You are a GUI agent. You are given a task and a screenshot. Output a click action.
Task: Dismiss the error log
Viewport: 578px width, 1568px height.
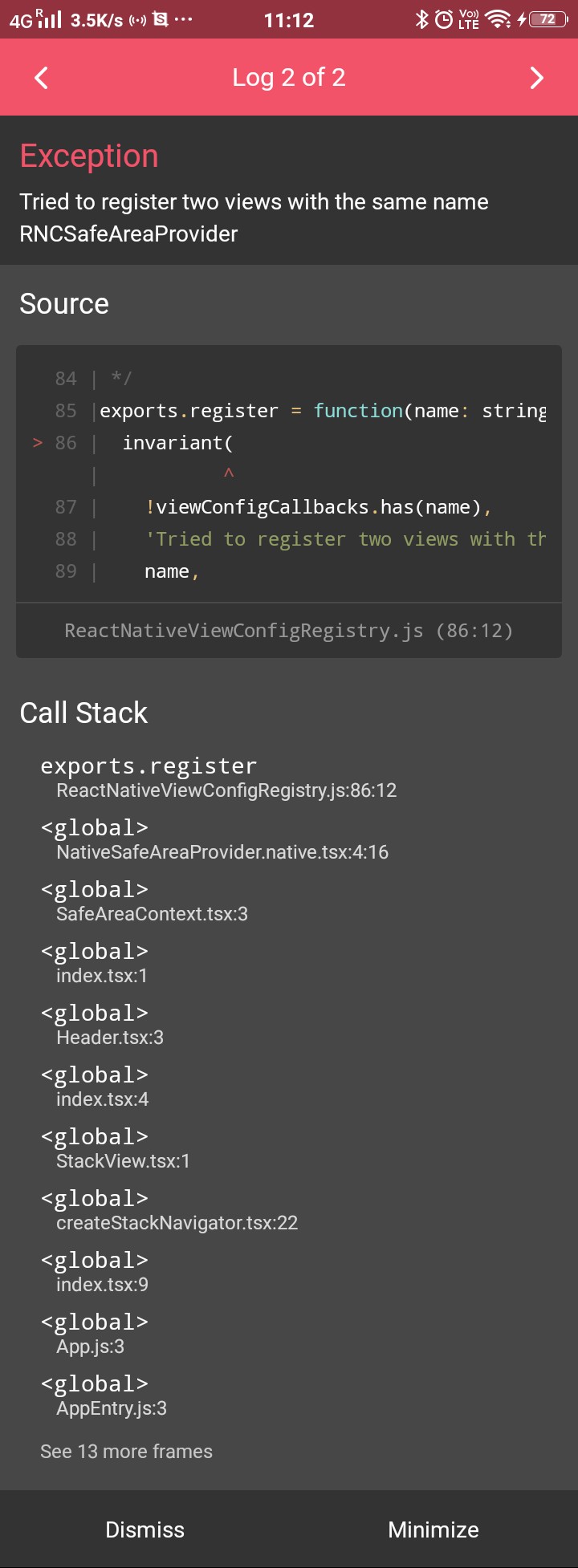click(x=144, y=1529)
